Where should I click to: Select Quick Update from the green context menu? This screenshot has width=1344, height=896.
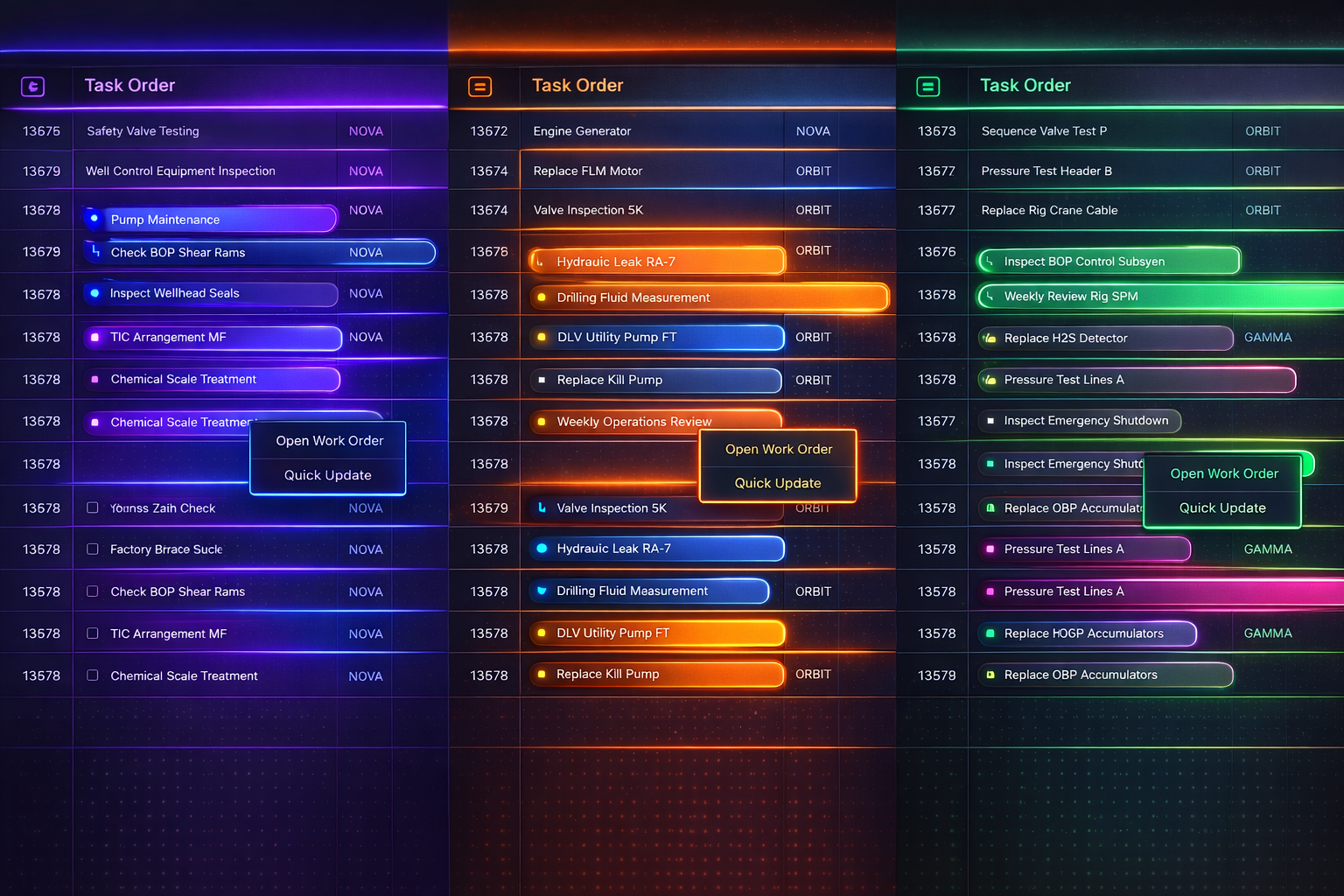(x=1221, y=507)
